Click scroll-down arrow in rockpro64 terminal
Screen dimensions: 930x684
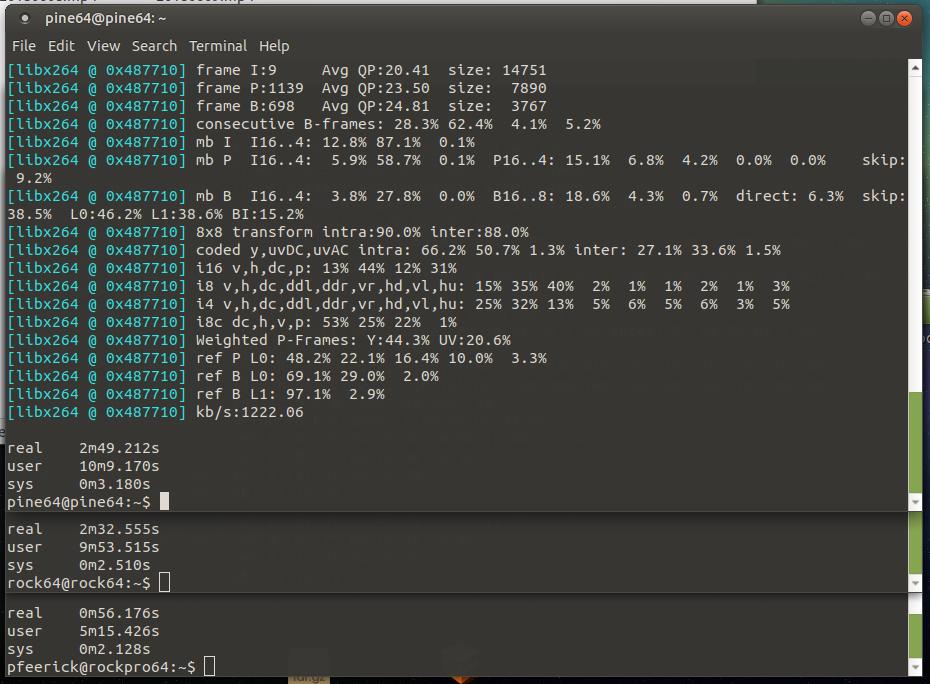914,666
